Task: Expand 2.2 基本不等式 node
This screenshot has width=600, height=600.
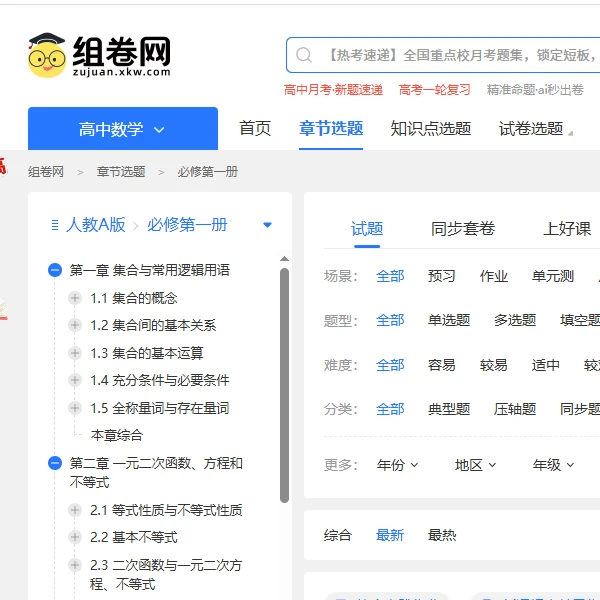Action: [75, 537]
